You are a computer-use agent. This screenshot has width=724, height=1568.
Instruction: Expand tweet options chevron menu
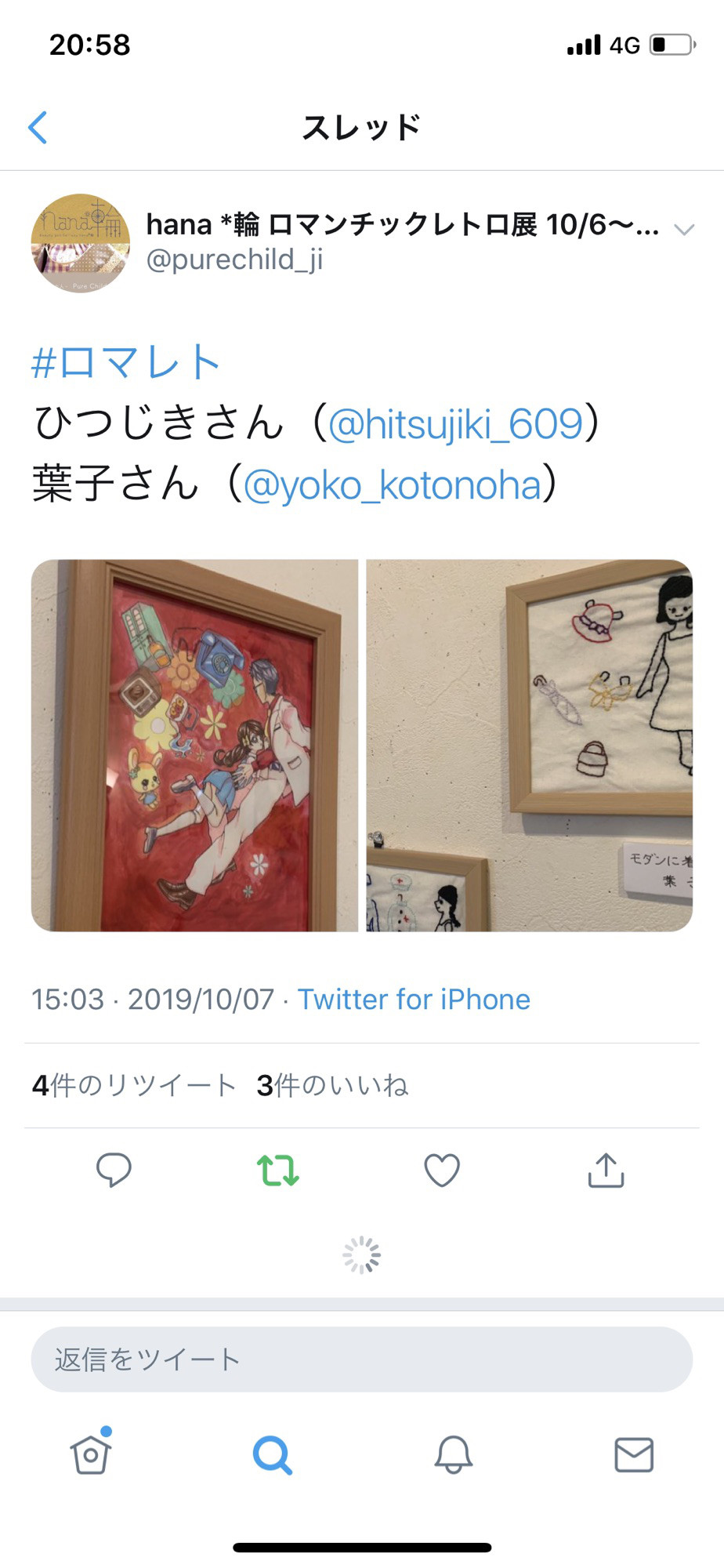tap(685, 230)
